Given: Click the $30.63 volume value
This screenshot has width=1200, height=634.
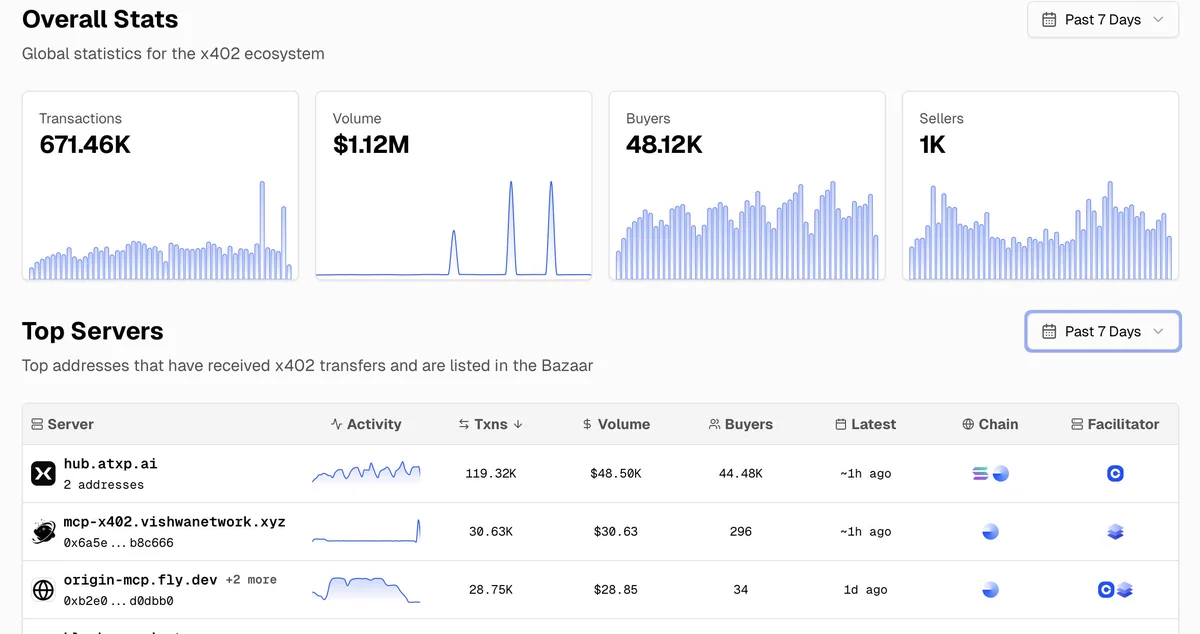Looking at the screenshot, I should point(616,531).
